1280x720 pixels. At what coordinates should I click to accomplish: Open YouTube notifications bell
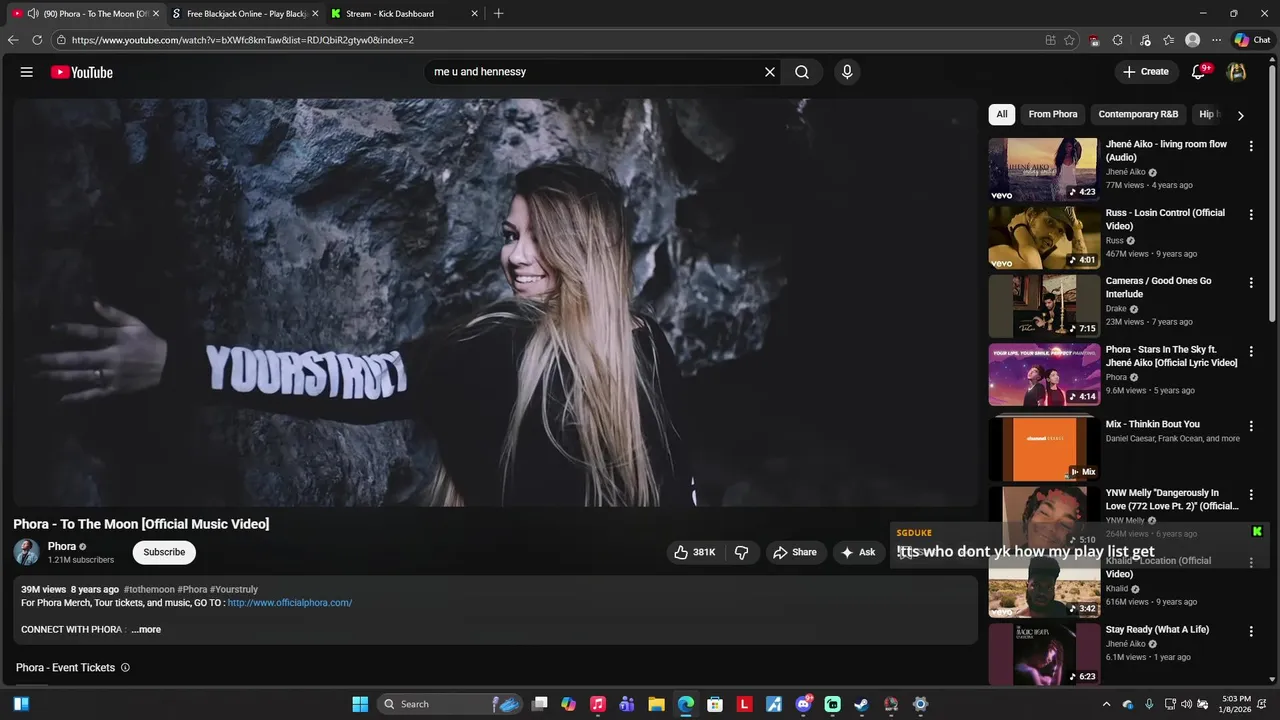(x=1198, y=72)
